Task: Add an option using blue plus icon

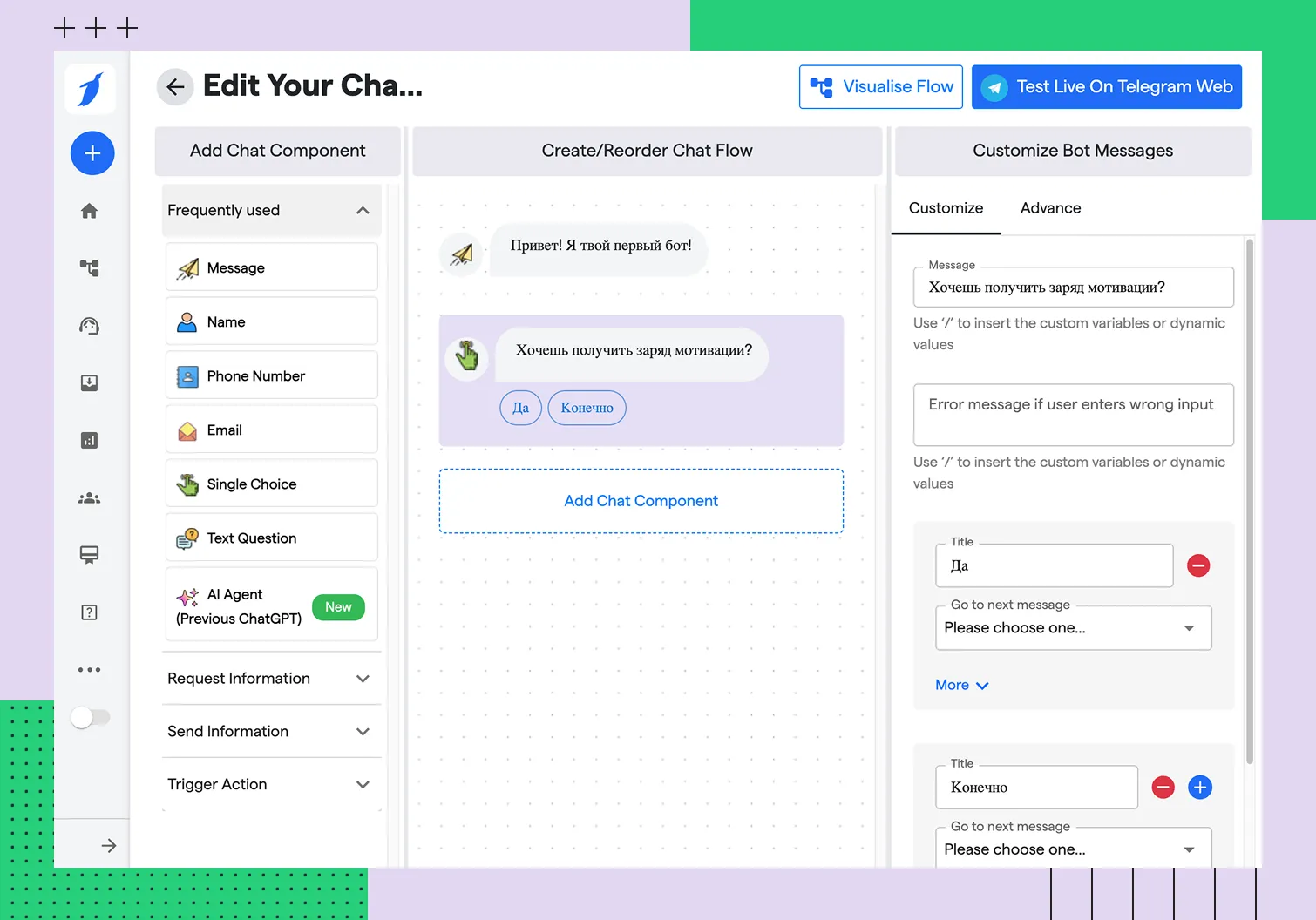Action: pos(1199,788)
